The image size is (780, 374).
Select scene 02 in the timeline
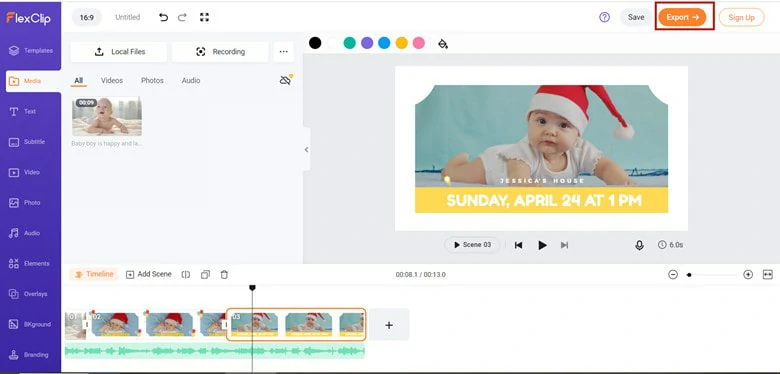click(158, 324)
